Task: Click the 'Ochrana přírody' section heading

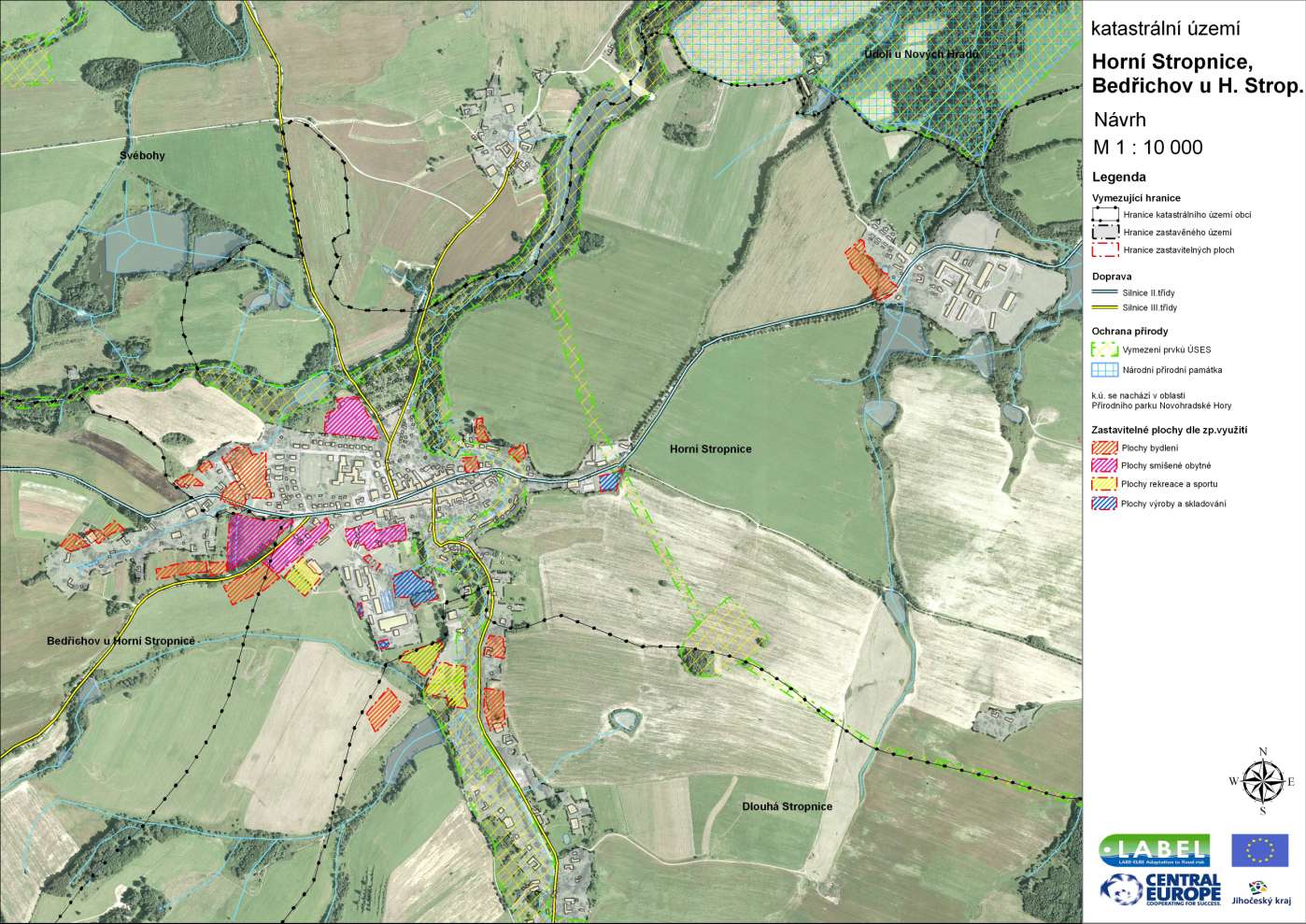Action: point(1129,331)
